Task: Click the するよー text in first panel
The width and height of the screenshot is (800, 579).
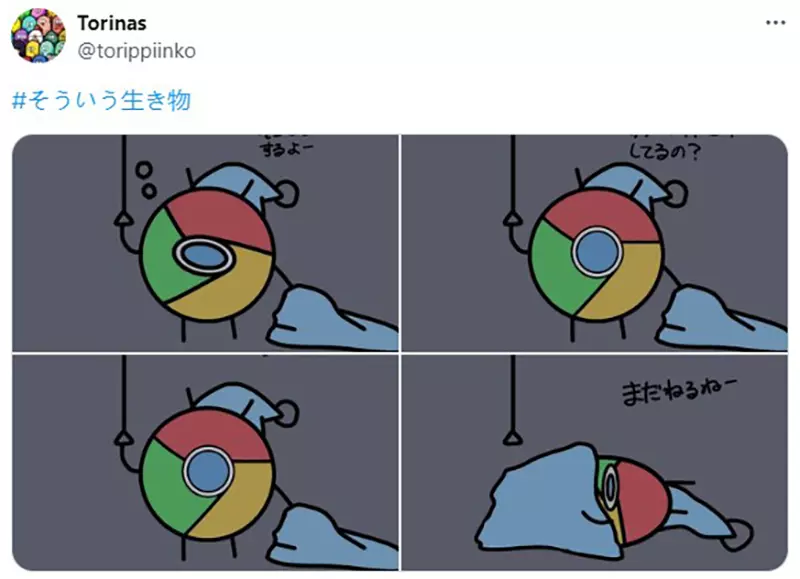Action: [x=287, y=149]
